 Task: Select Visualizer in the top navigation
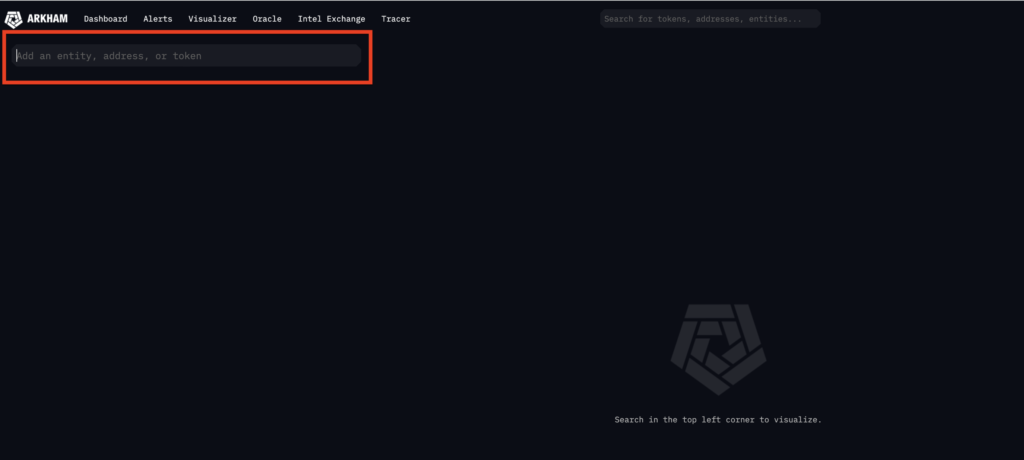tap(212, 19)
